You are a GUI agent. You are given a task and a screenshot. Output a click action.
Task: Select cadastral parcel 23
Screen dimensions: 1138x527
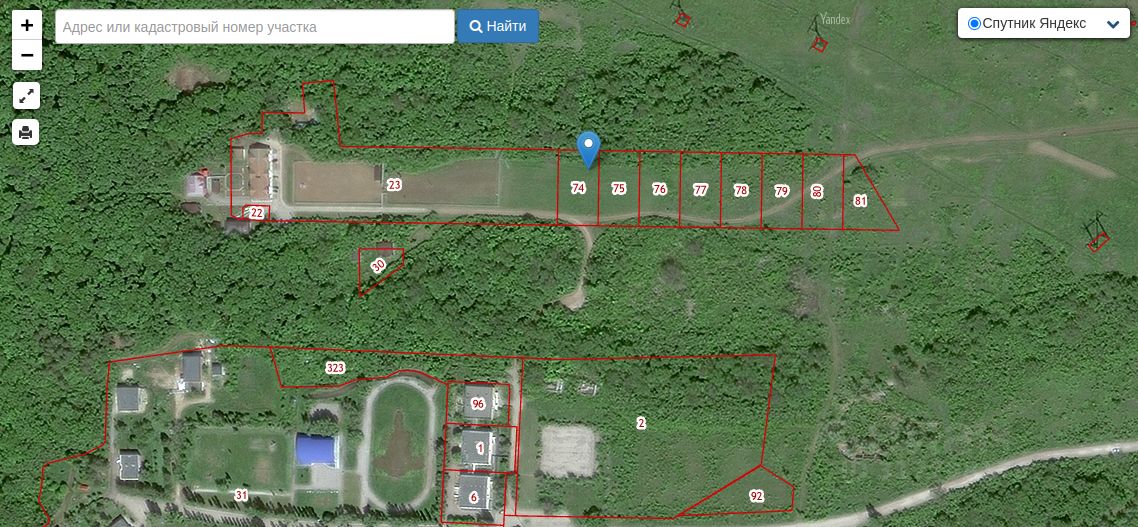[394, 184]
